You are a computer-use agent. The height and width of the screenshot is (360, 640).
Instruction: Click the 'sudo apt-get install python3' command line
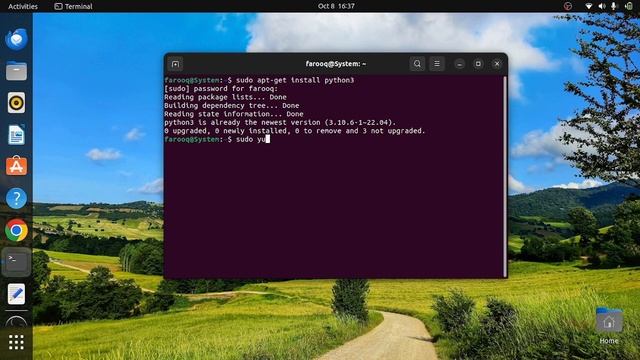click(259, 80)
